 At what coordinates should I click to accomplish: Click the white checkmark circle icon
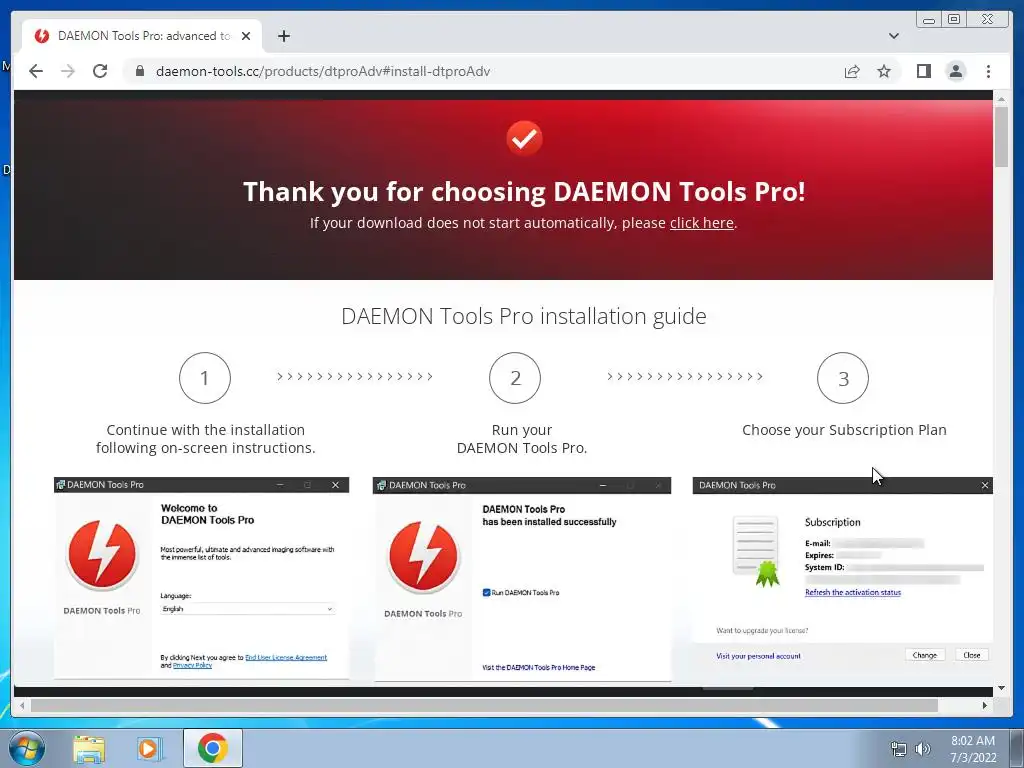click(x=524, y=138)
